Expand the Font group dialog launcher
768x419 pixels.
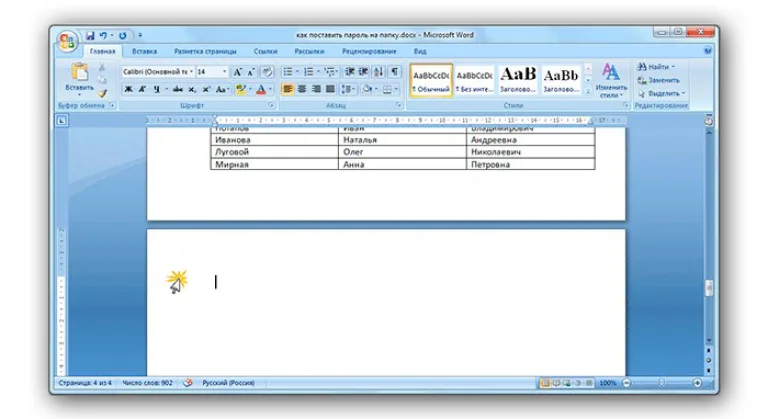click(x=271, y=105)
